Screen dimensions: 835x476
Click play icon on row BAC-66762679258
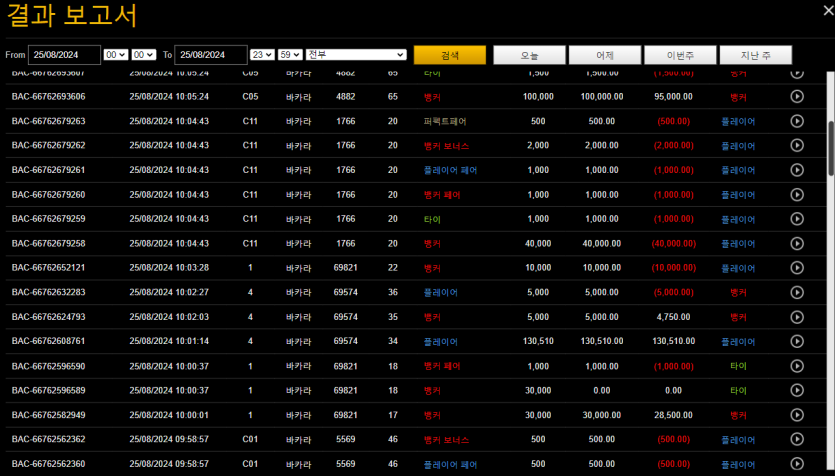(797, 243)
